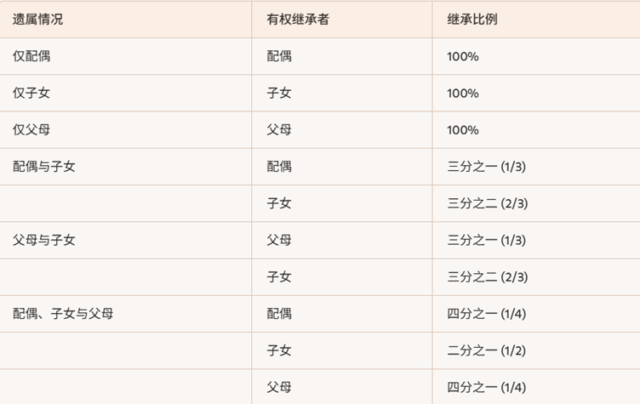Click the 100% cell in 仅配偶 row
The width and height of the screenshot is (640, 404).
click(463, 56)
